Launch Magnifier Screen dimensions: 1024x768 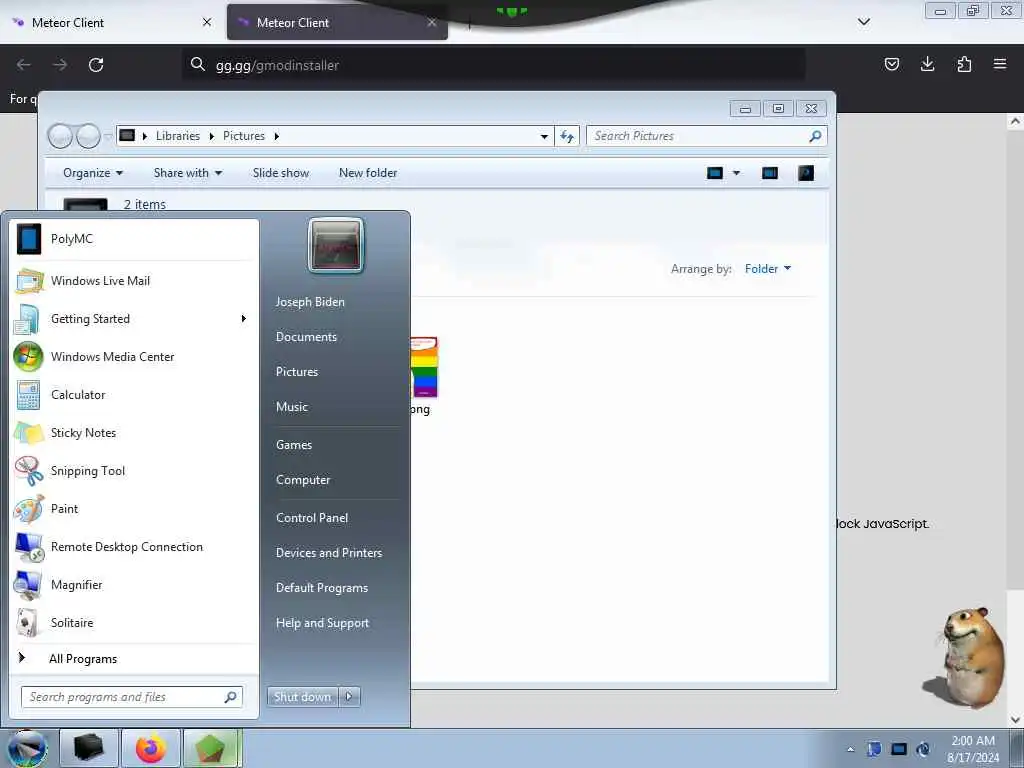[x=134, y=584]
